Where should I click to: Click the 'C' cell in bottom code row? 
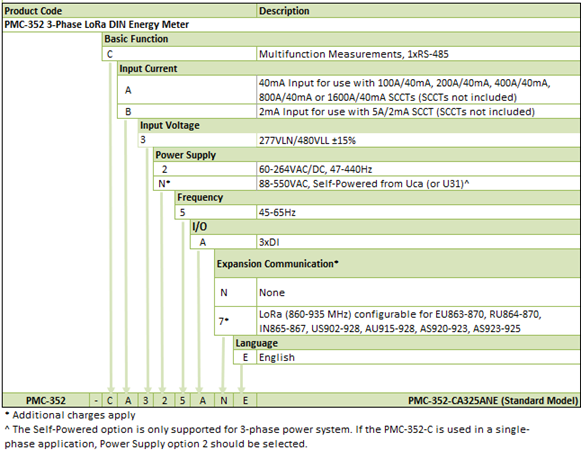click(110, 400)
